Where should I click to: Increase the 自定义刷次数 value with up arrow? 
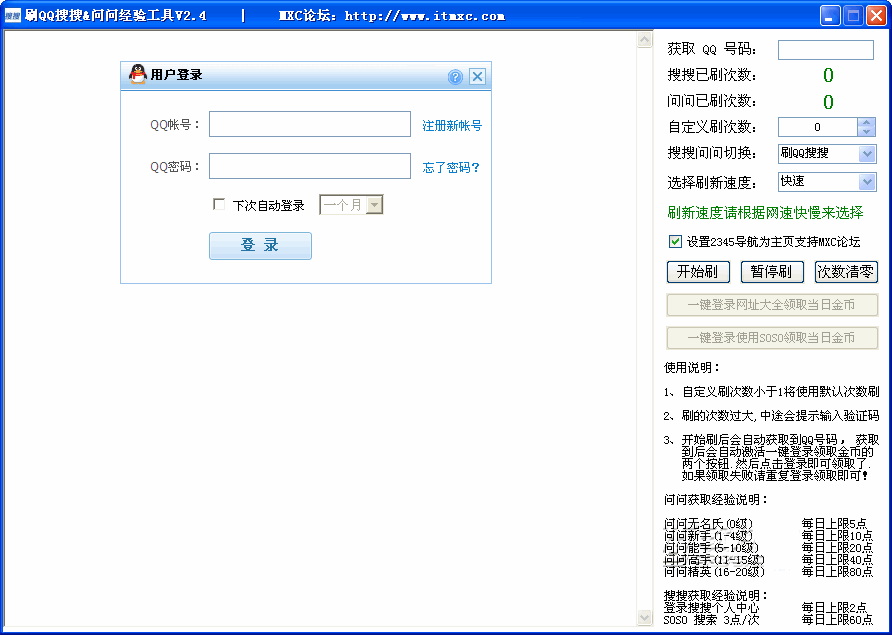[x=866, y=123]
